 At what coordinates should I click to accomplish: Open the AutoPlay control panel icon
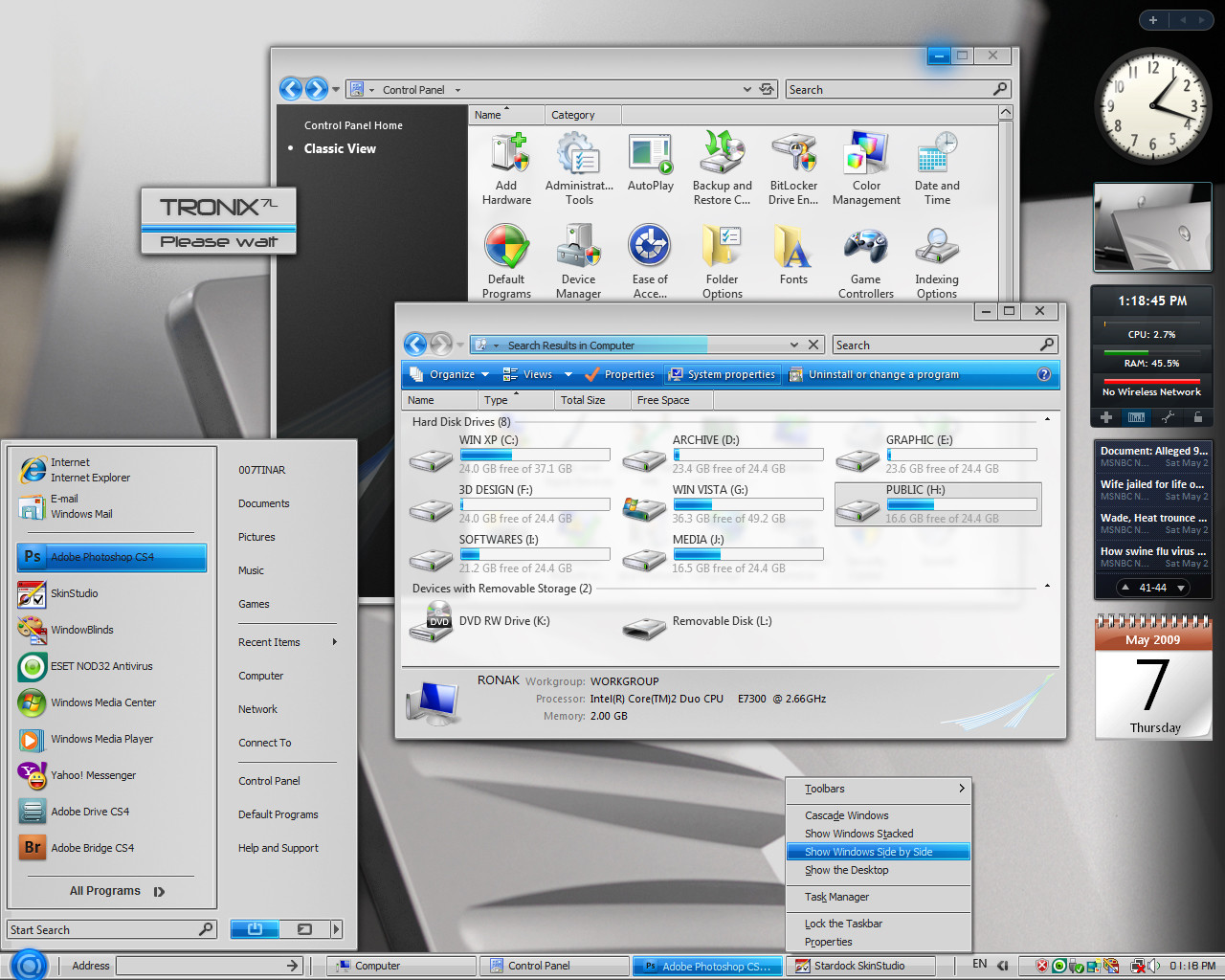coord(651,163)
